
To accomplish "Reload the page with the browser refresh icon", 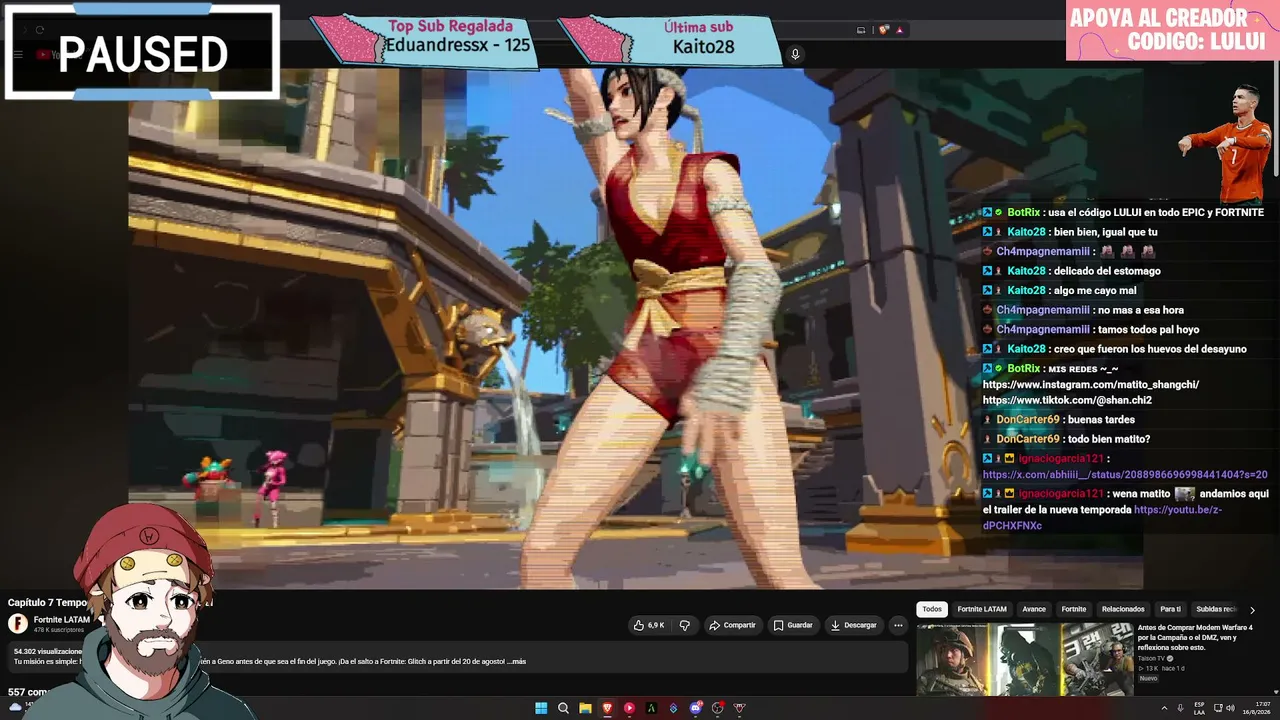I will click(40, 30).
